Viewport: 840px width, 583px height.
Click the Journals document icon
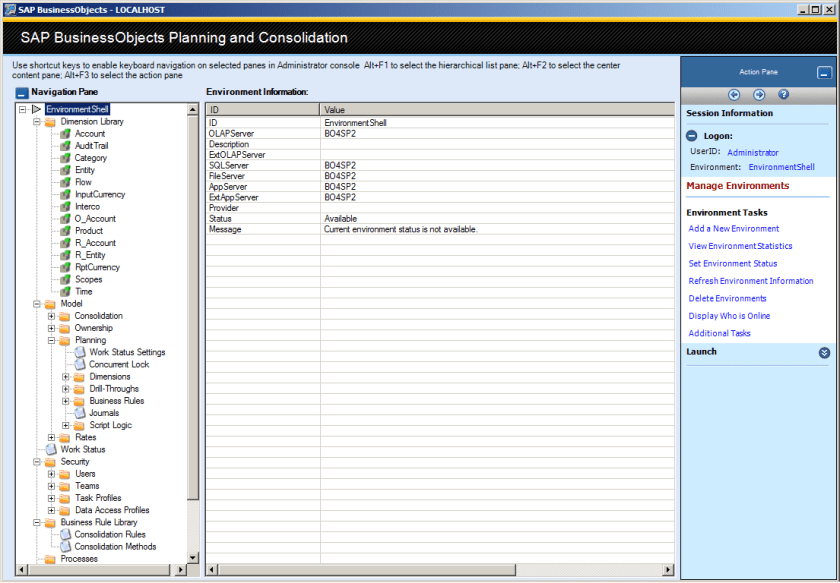pyautogui.click(x=80, y=413)
